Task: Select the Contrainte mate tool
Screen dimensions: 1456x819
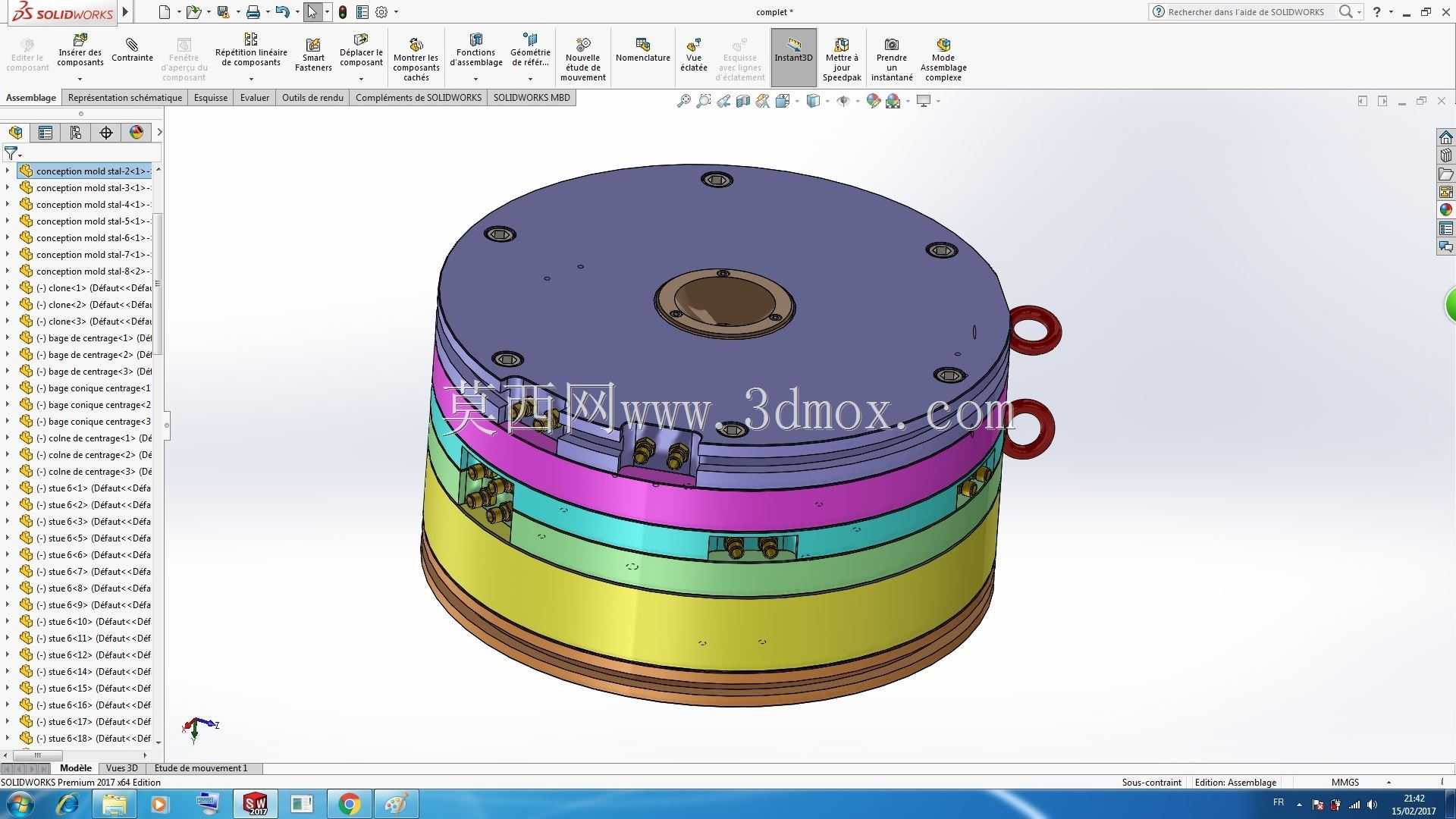Action: pyautogui.click(x=132, y=50)
